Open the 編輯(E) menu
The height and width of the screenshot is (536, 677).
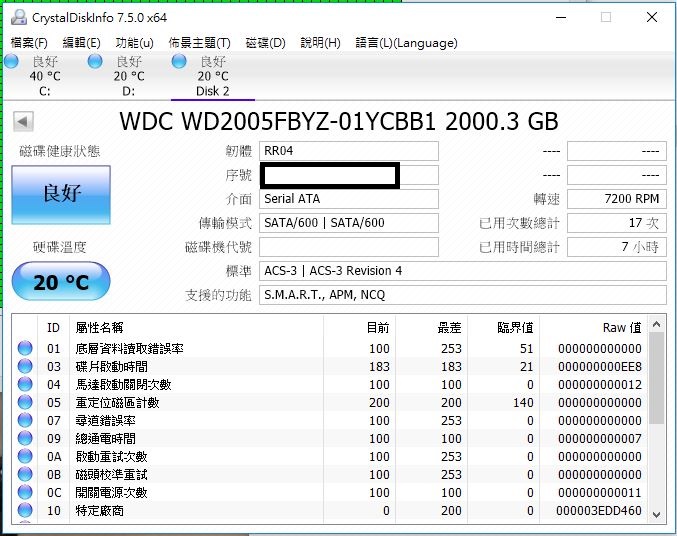[81, 43]
